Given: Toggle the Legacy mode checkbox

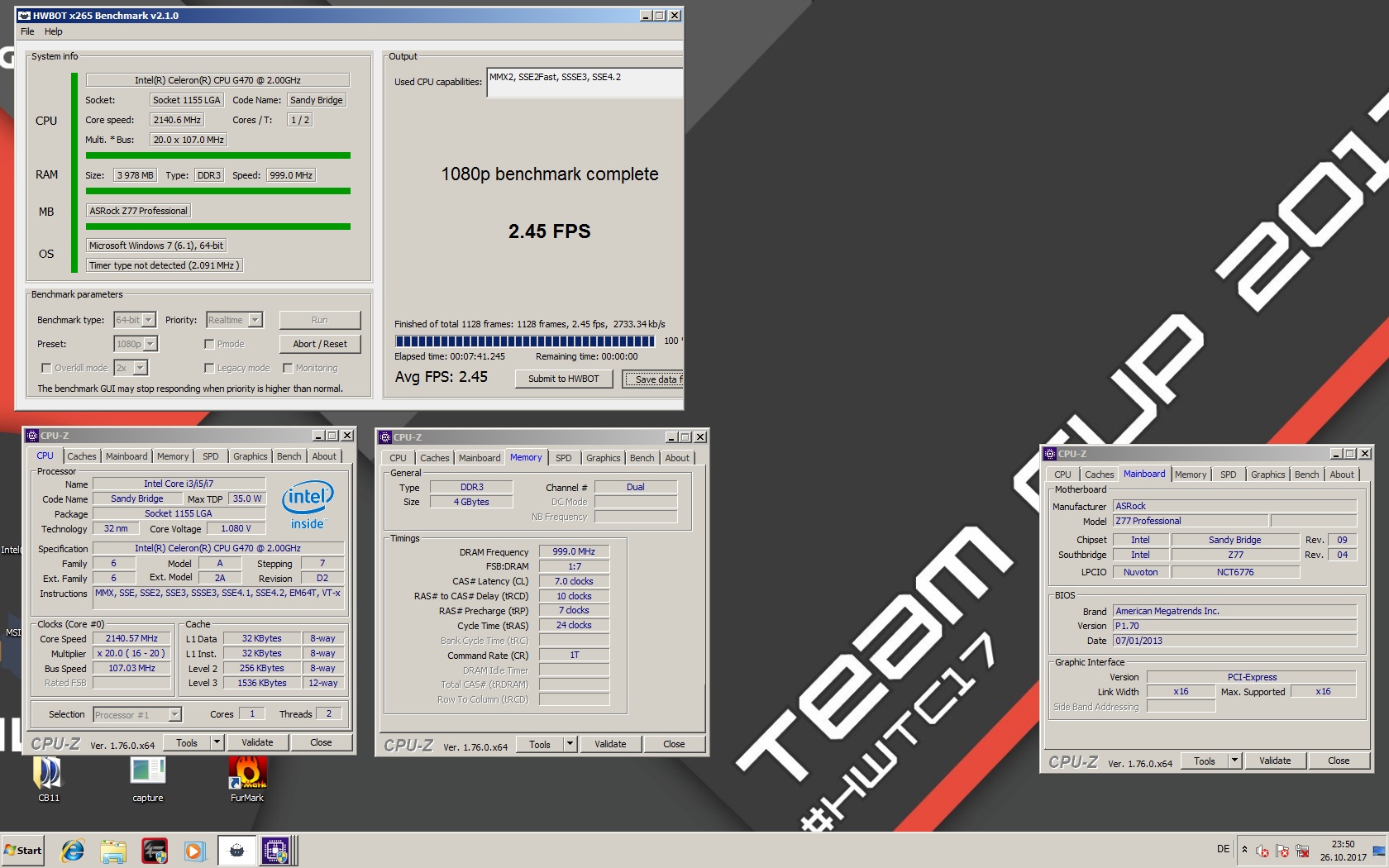Looking at the screenshot, I should click(x=209, y=368).
